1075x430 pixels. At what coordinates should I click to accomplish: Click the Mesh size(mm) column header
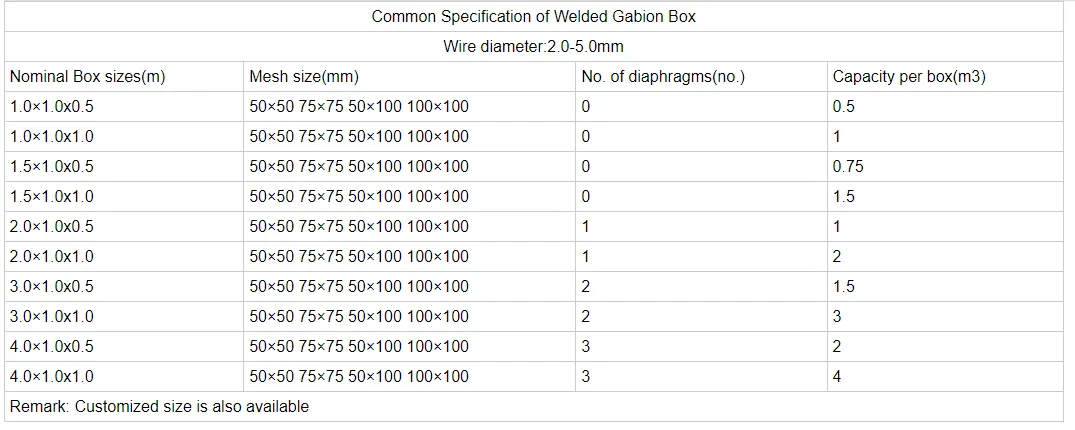click(x=304, y=77)
